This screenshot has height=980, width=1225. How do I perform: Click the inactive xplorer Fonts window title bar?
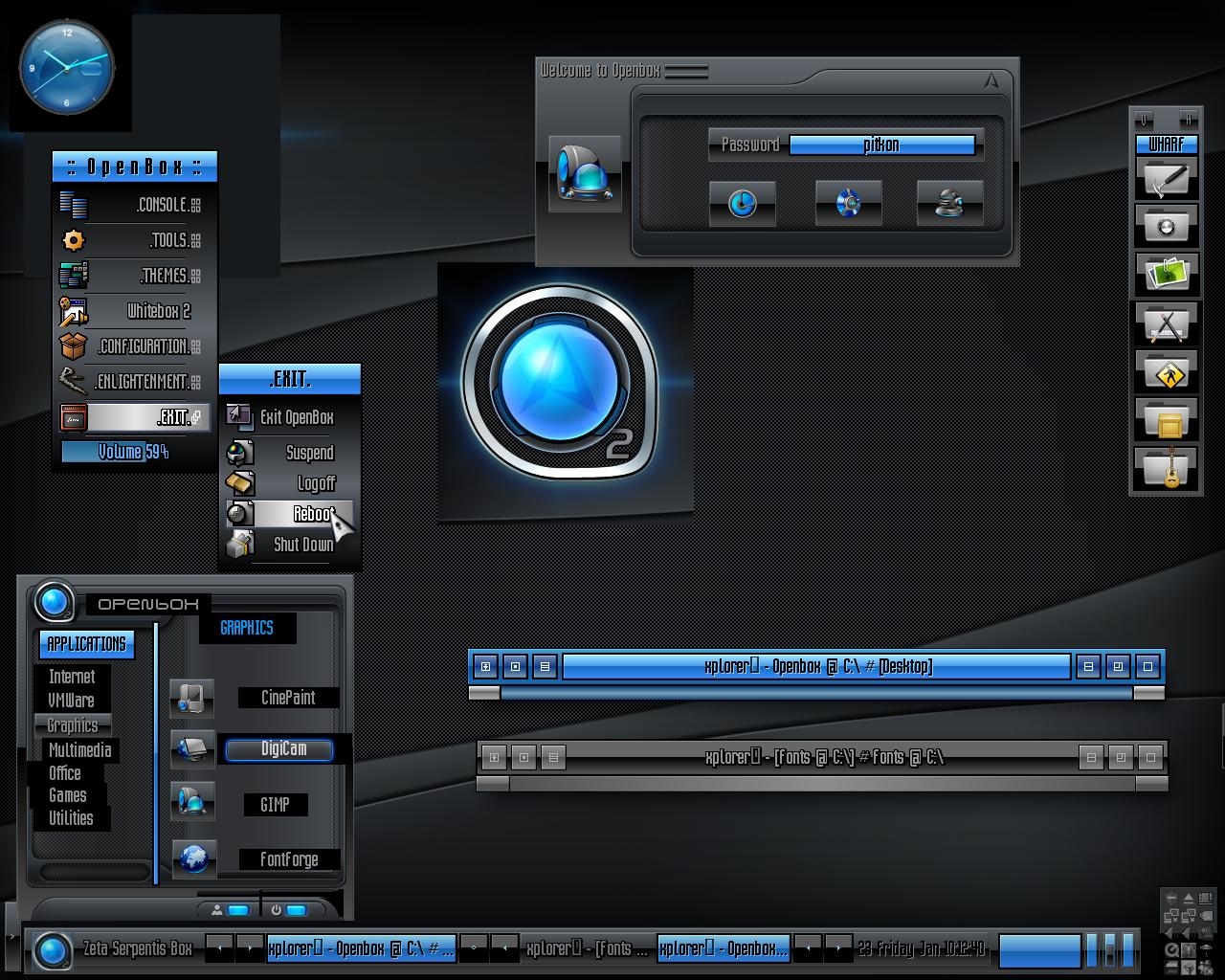(x=823, y=757)
